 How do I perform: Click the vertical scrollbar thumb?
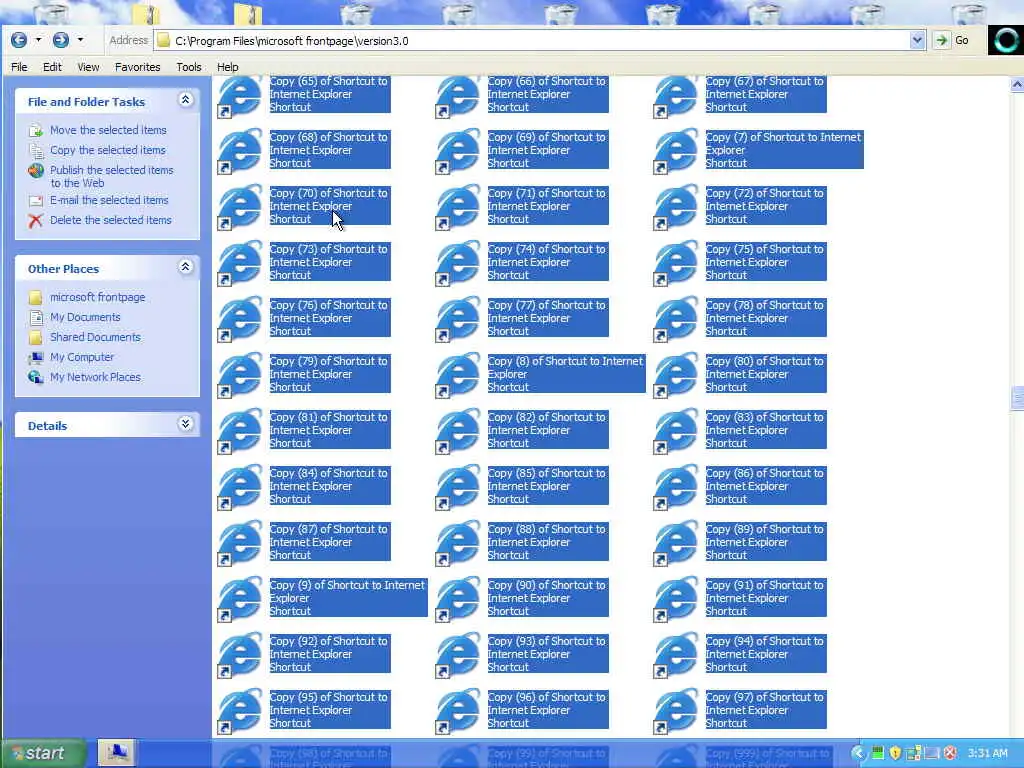tap(1017, 398)
